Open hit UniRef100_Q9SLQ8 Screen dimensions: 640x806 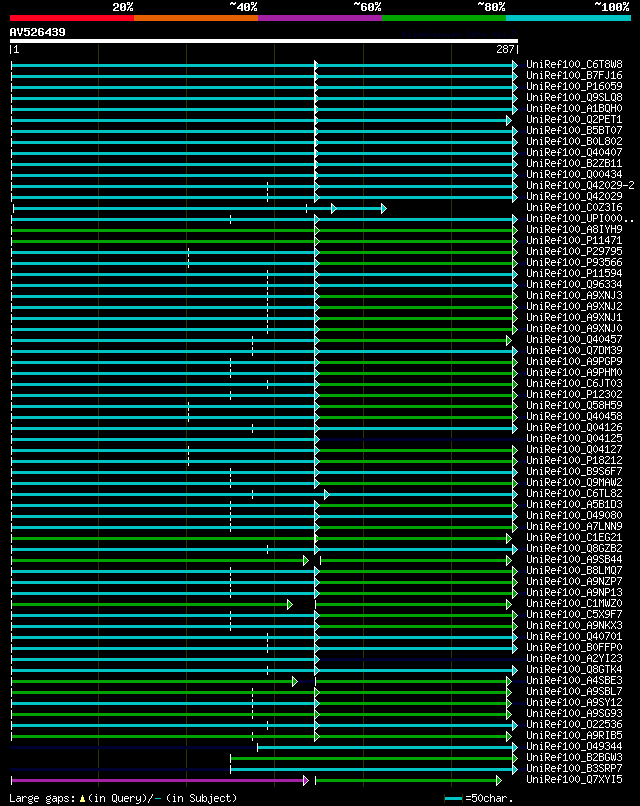click(574, 98)
